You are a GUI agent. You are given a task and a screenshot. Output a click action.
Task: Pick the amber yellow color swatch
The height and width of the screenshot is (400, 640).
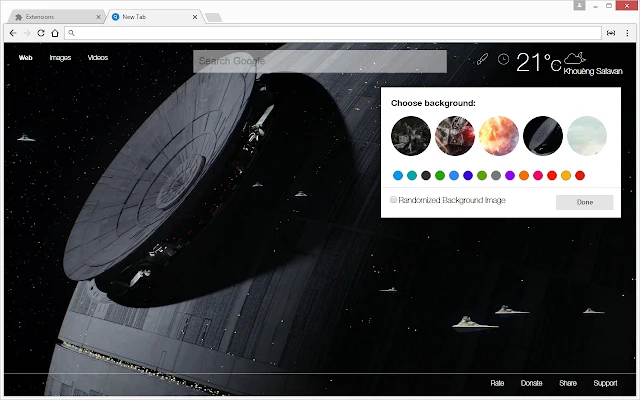(566, 176)
